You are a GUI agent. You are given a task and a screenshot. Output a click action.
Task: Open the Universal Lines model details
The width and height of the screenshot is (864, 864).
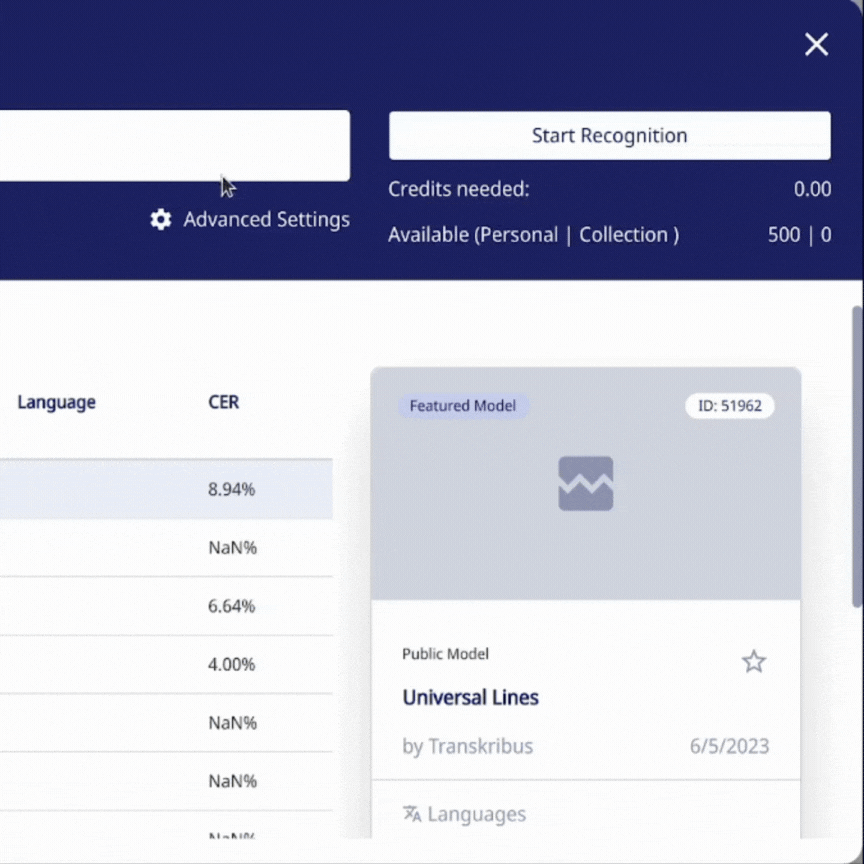click(470, 697)
